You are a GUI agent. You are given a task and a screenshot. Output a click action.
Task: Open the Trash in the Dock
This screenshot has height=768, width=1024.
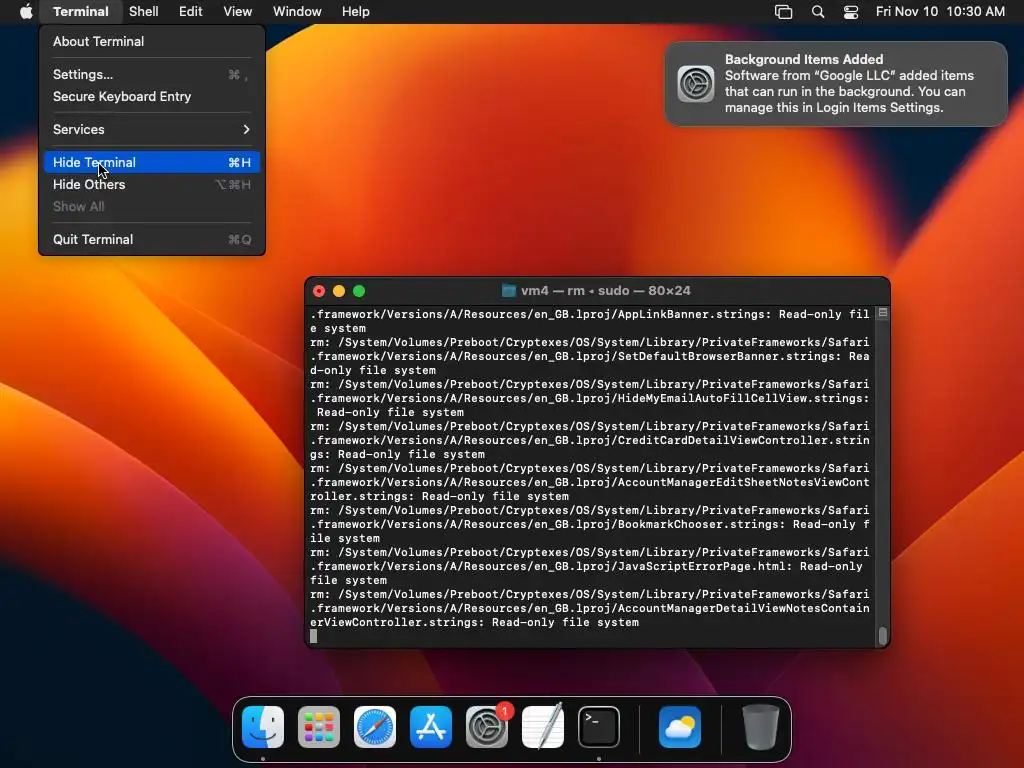click(x=761, y=727)
